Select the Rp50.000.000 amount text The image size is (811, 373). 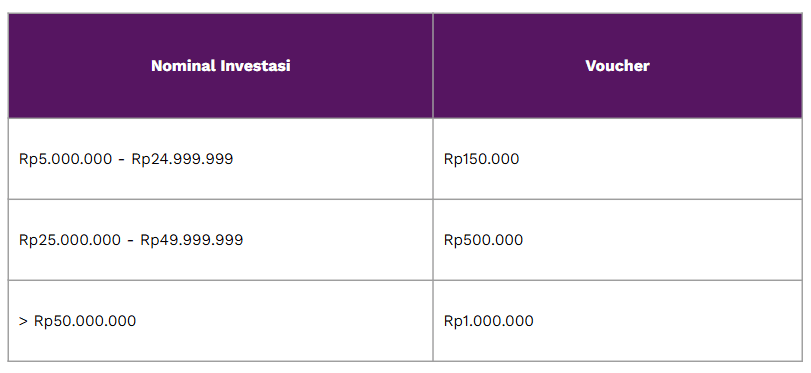tap(85, 321)
